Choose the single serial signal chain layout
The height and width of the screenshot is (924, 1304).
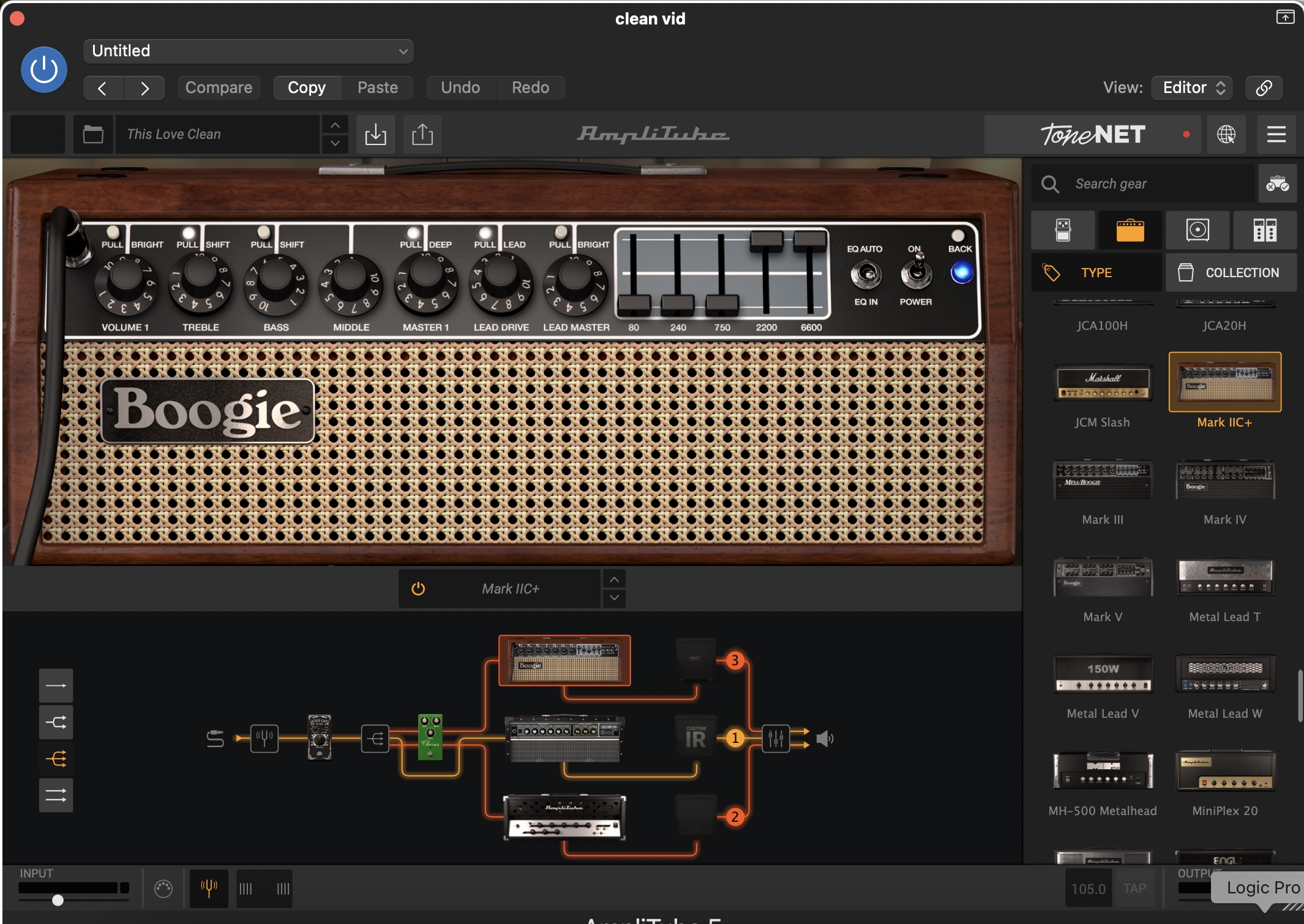(x=56, y=685)
